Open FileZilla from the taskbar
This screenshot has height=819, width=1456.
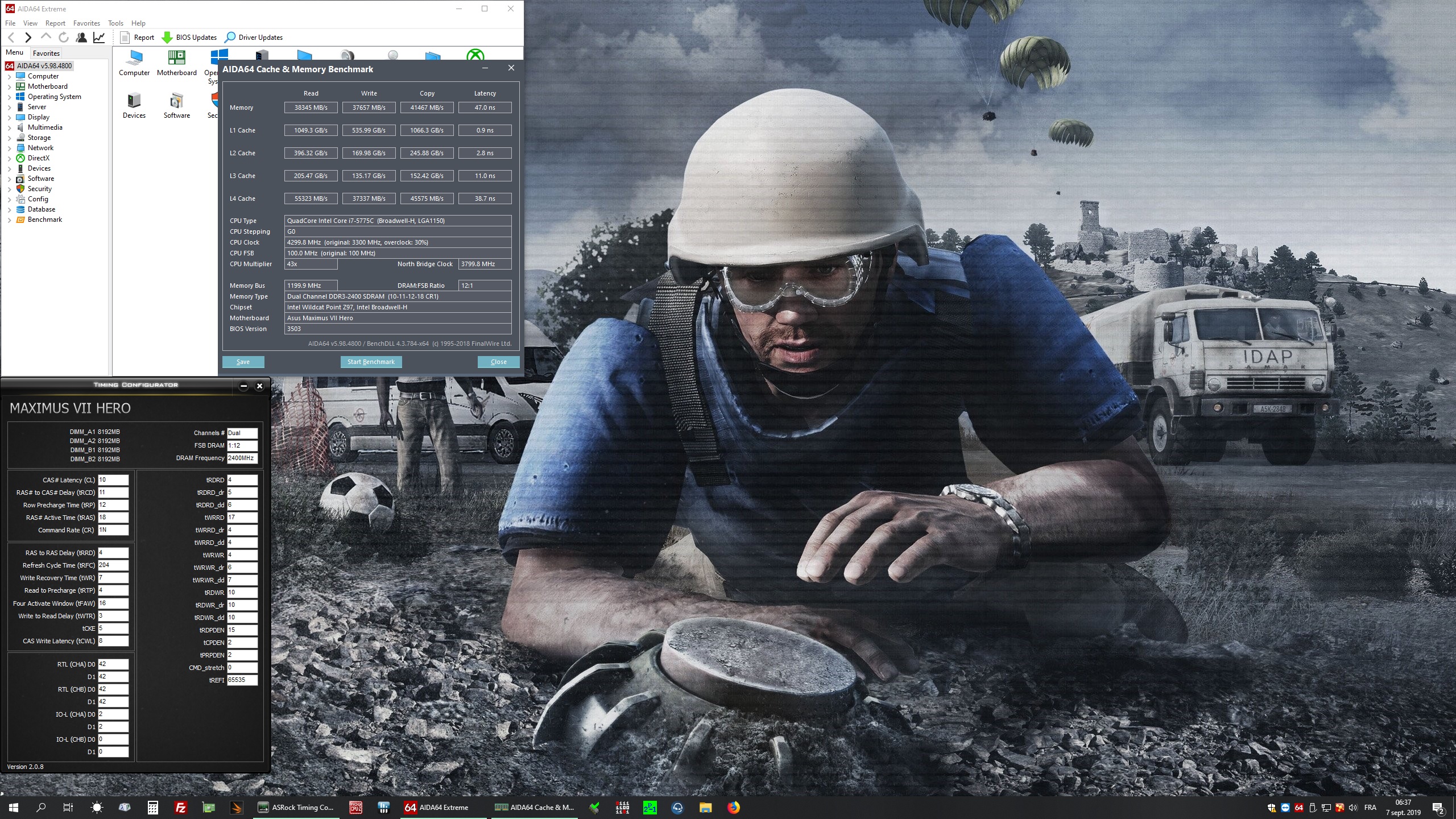180,807
